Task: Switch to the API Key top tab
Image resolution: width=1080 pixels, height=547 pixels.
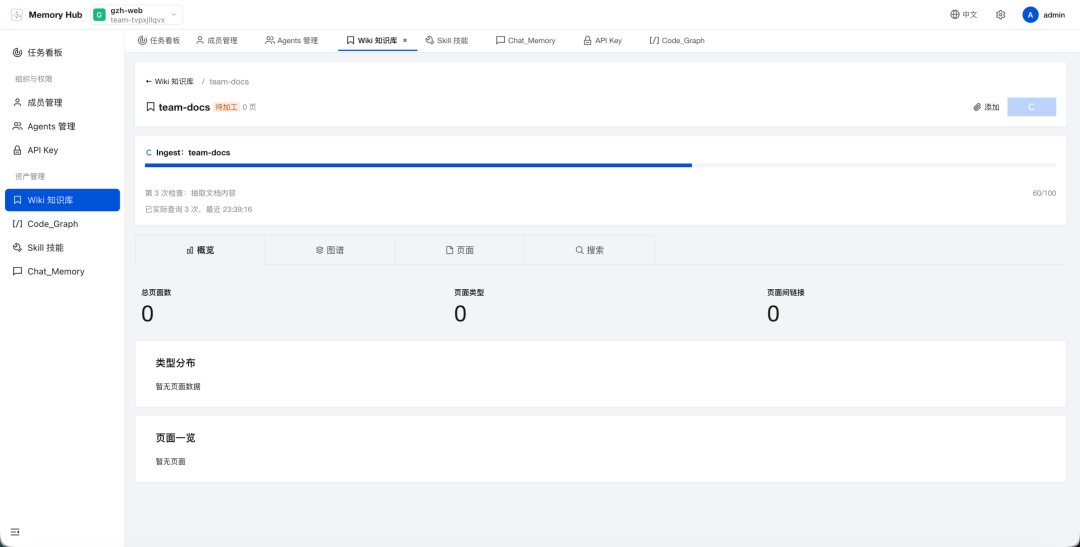Action: tap(603, 41)
